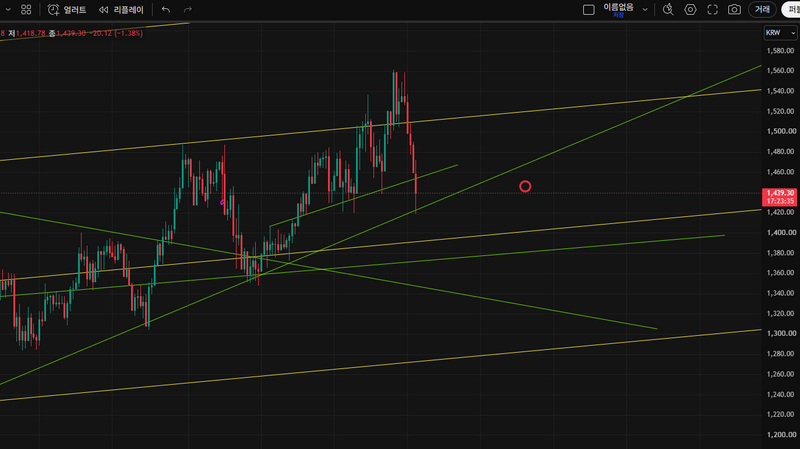Viewport: 800px width, 449px height.
Task: Take a chart snapshot with camera icon
Action: point(734,10)
